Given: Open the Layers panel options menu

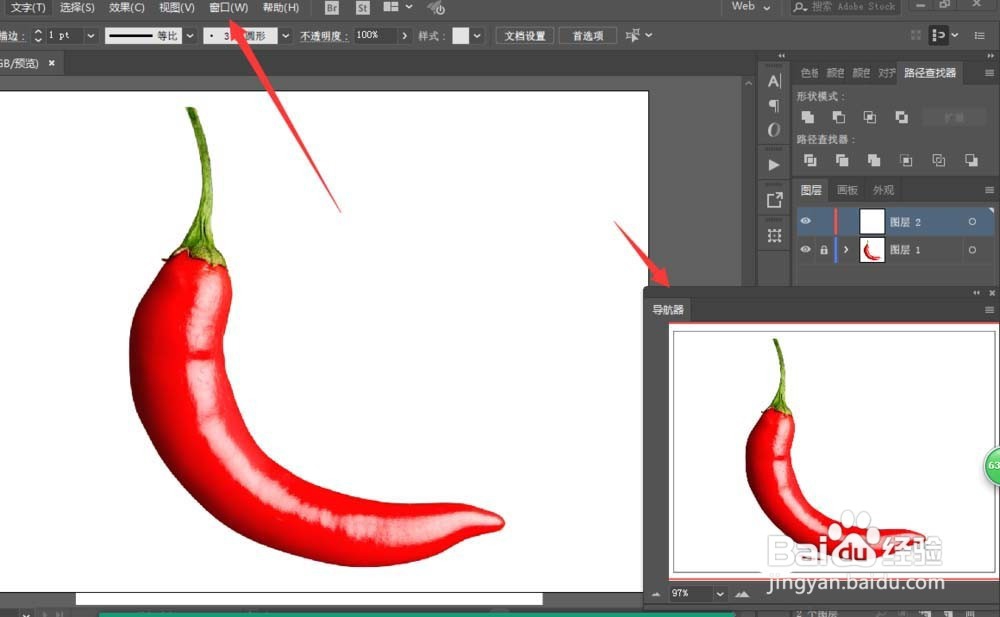Looking at the screenshot, I should pos(989,190).
